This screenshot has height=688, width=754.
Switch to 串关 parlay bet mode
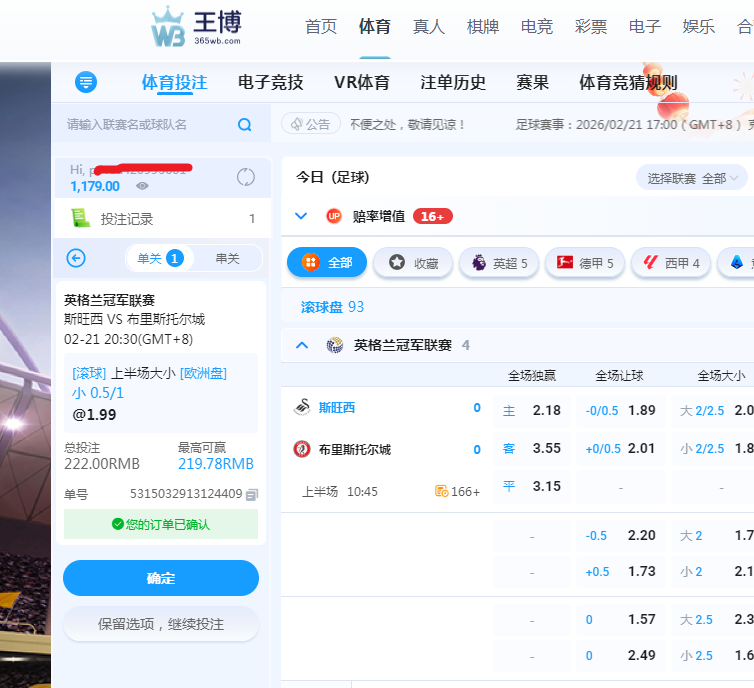[x=227, y=258]
